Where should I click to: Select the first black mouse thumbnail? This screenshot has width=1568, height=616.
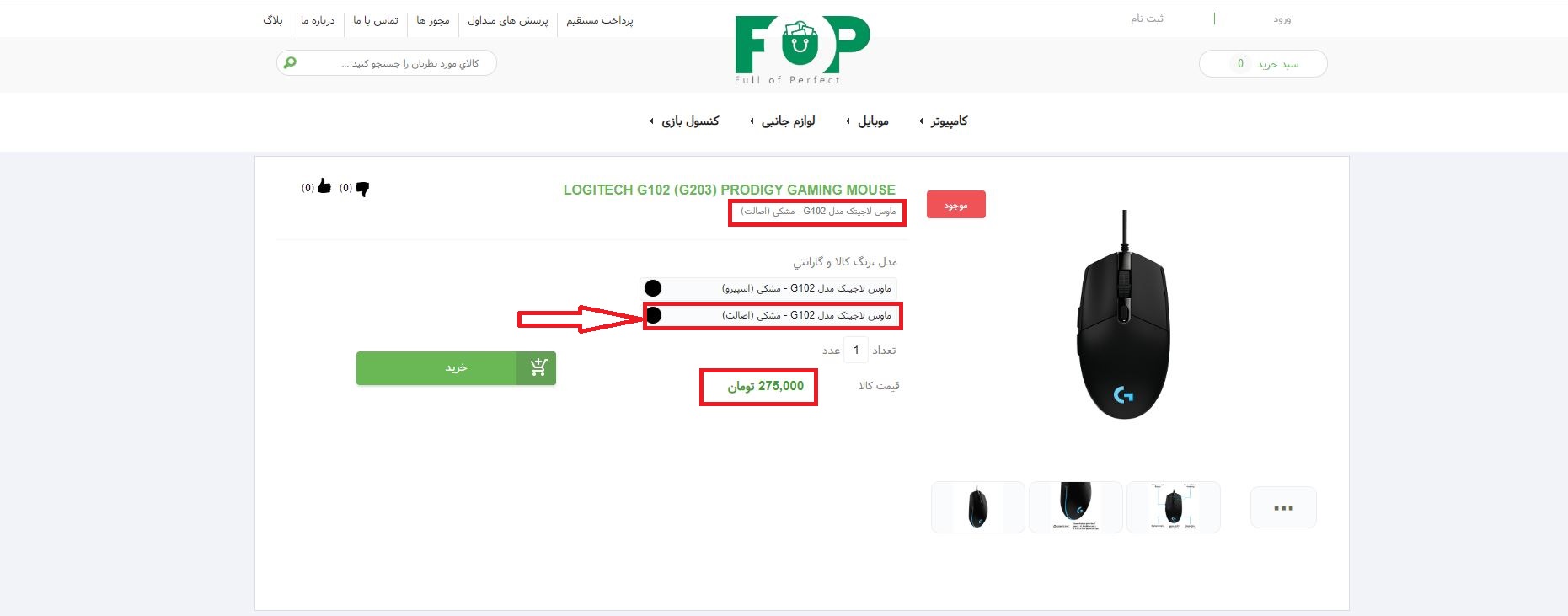[978, 507]
